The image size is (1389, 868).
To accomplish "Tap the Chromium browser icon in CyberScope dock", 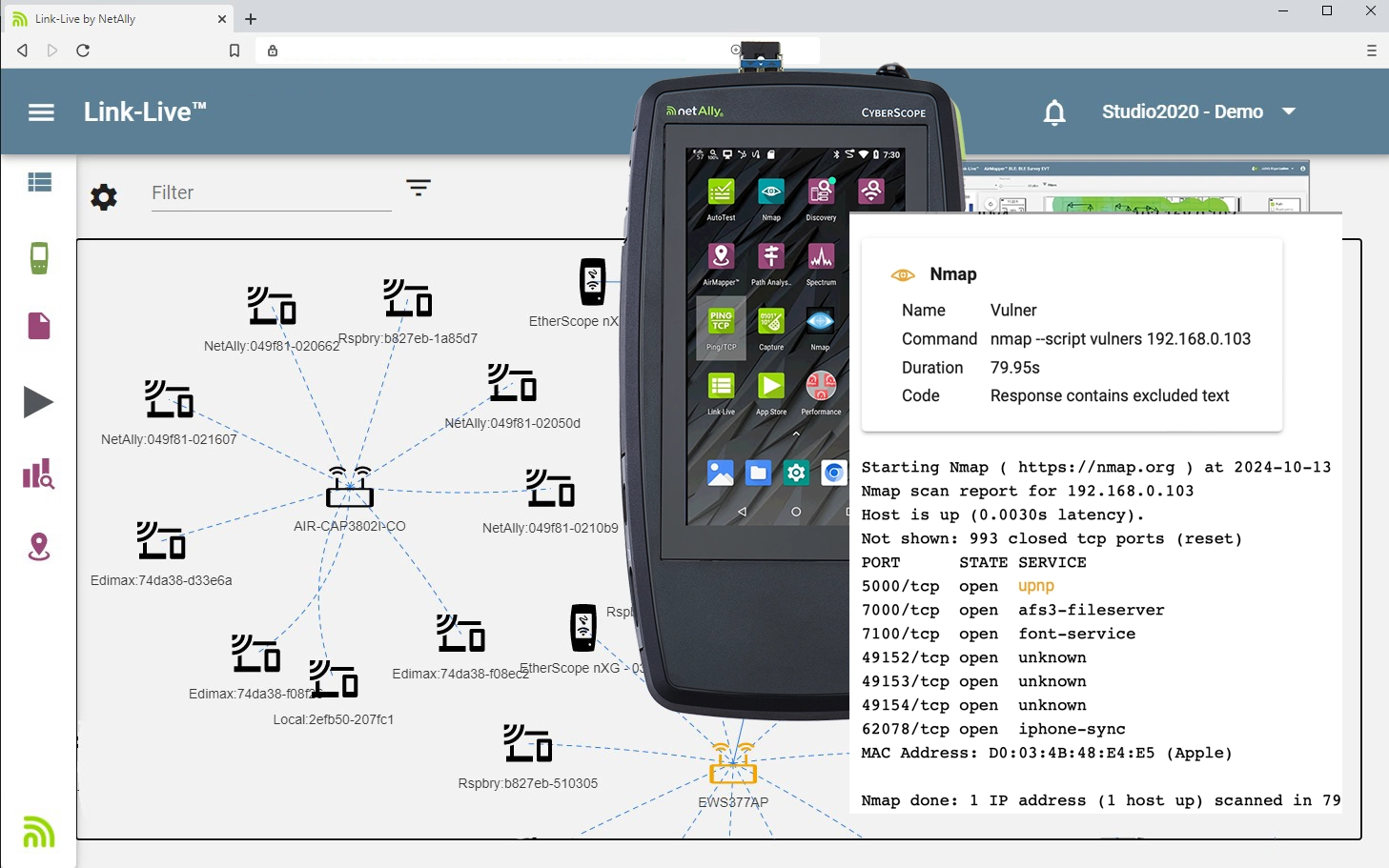I will [834, 473].
